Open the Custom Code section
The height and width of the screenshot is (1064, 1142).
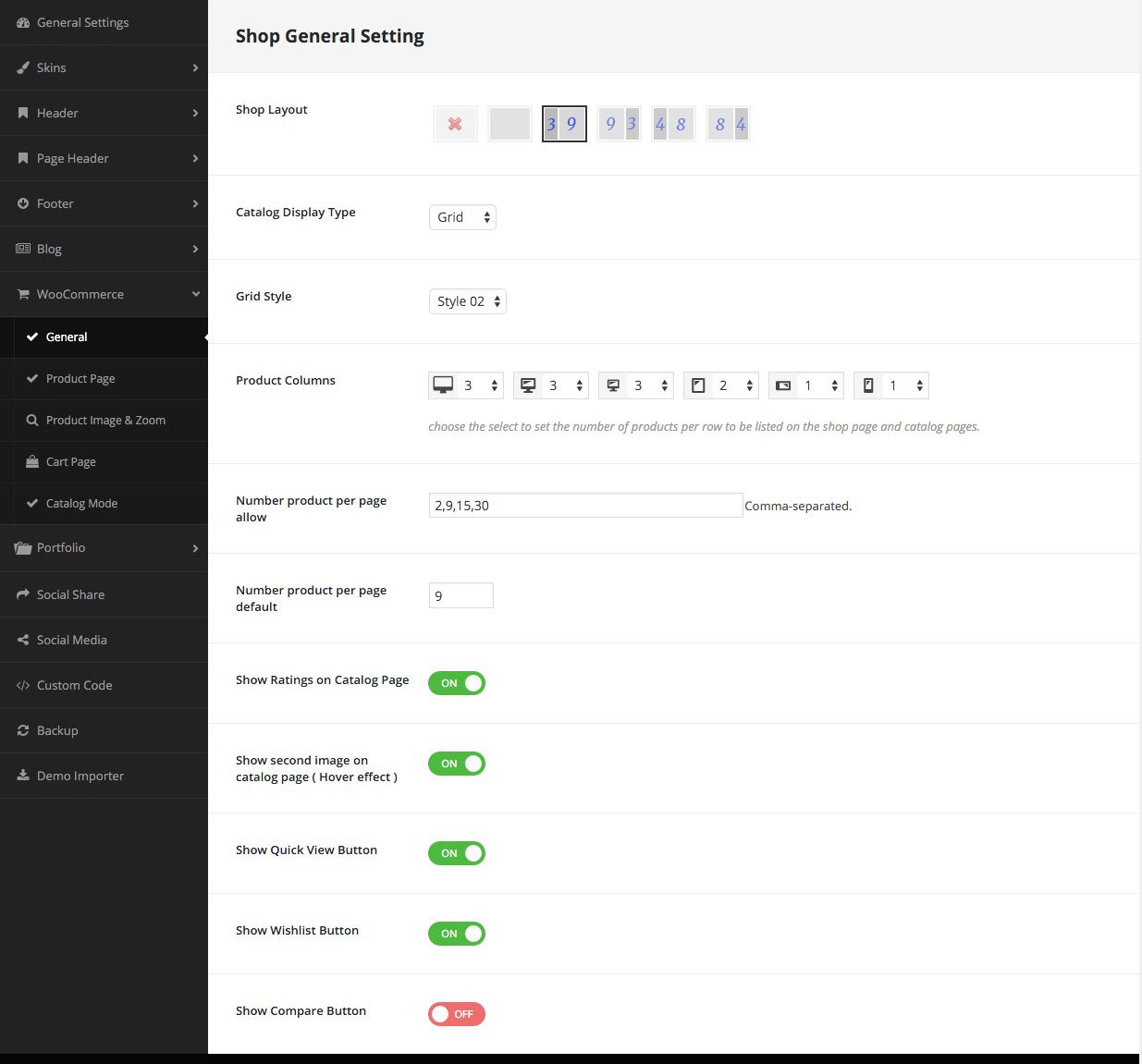[x=74, y=685]
